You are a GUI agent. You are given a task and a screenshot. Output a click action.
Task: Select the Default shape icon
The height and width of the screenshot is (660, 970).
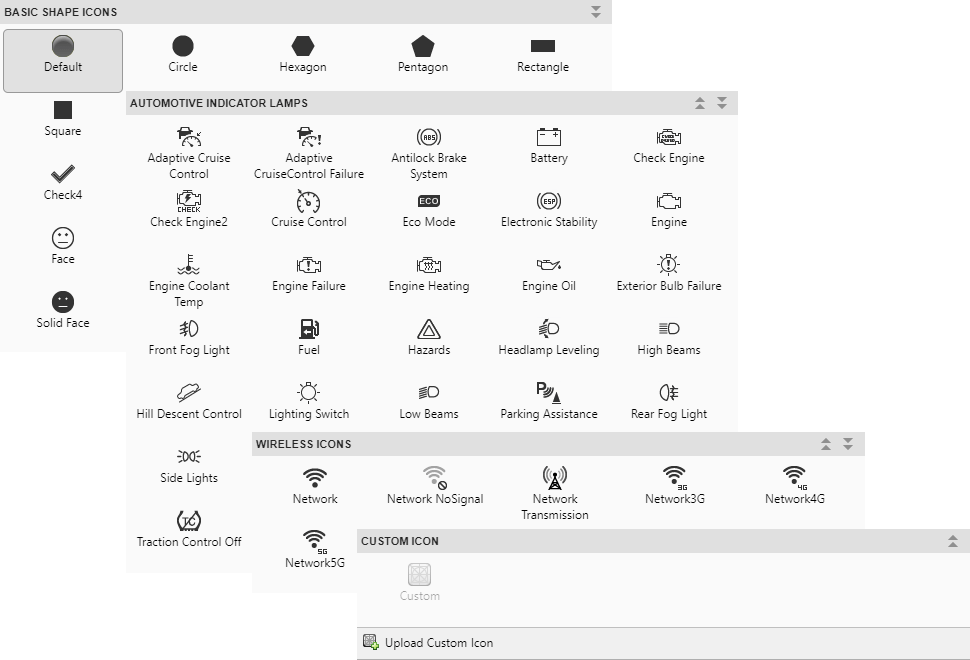click(x=63, y=61)
